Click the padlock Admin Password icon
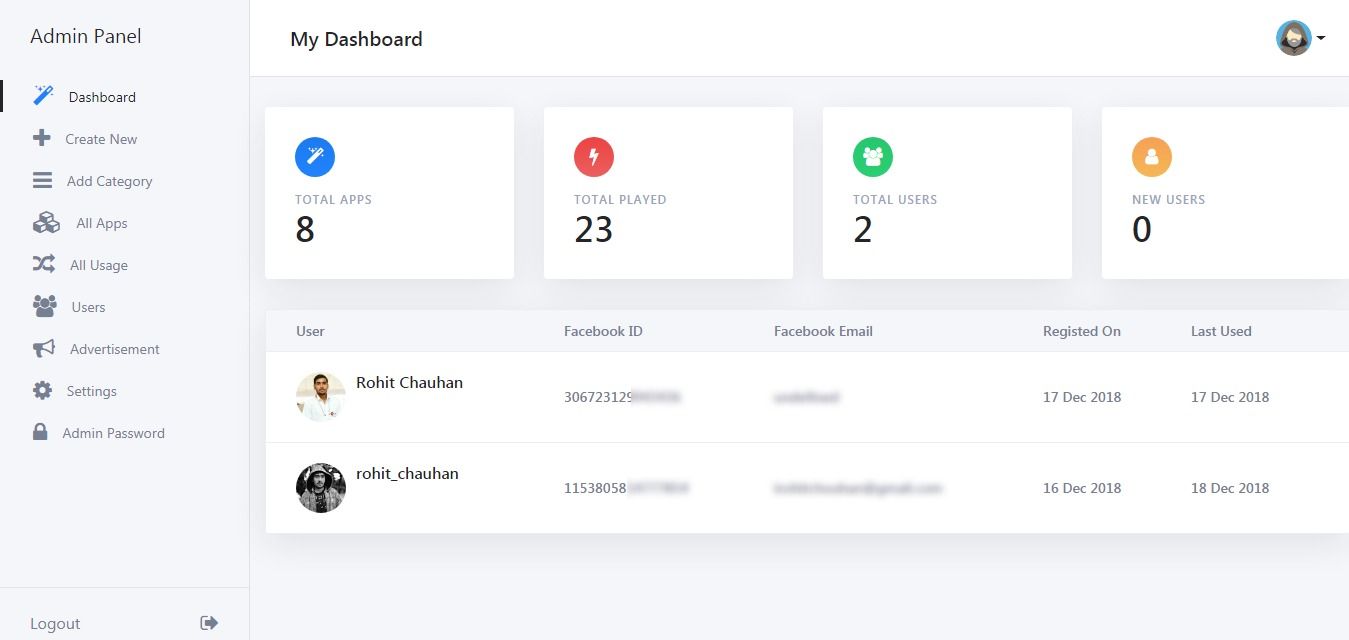 (x=40, y=432)
